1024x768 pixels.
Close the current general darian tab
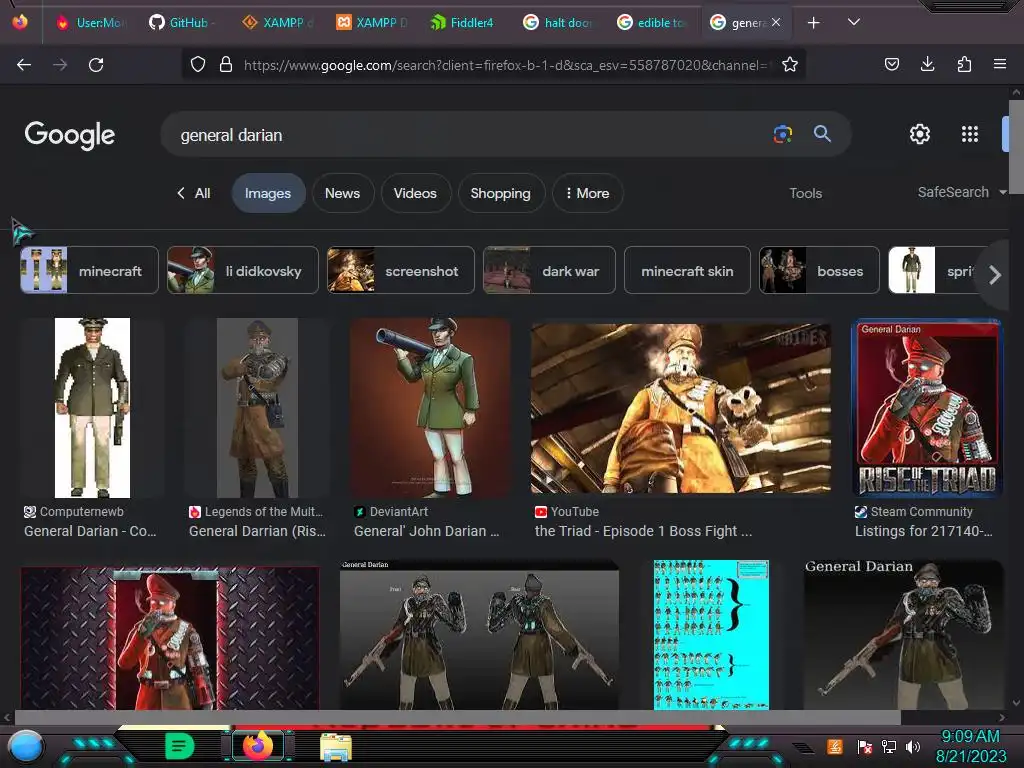pos(776,22)
